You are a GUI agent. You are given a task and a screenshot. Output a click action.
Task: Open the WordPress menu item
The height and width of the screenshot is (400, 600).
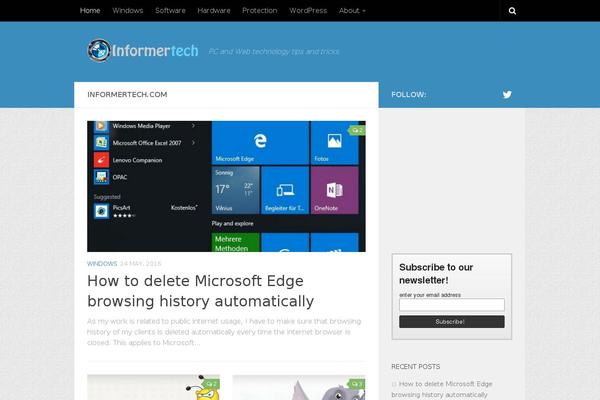(x=308, y=11)
